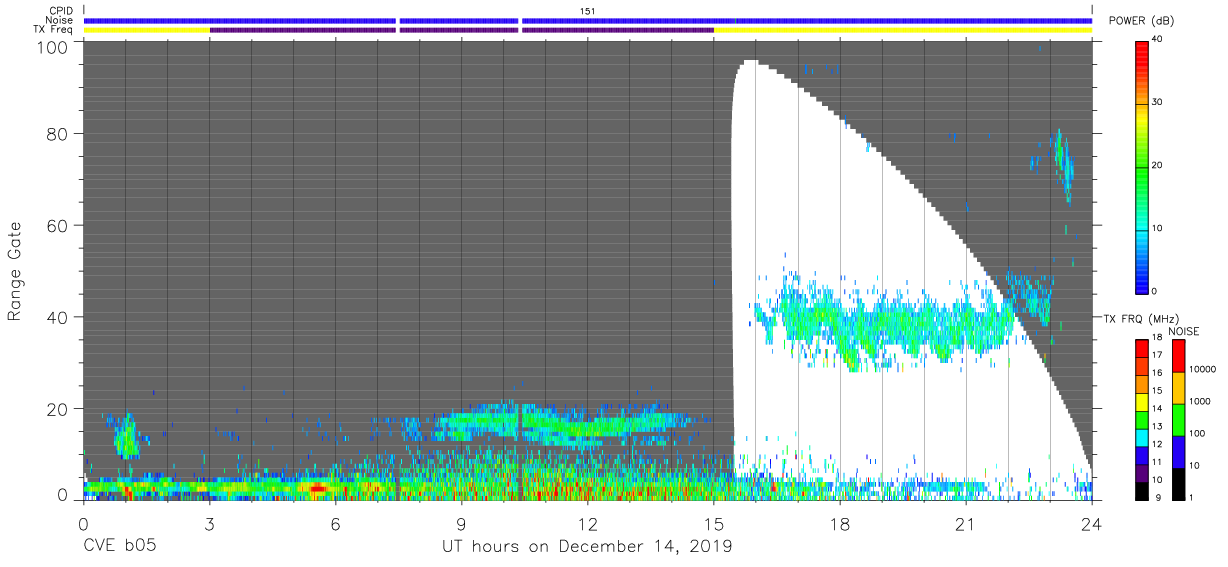
Task: Click the Noise row label at top left
Action: tap(60, 20)
